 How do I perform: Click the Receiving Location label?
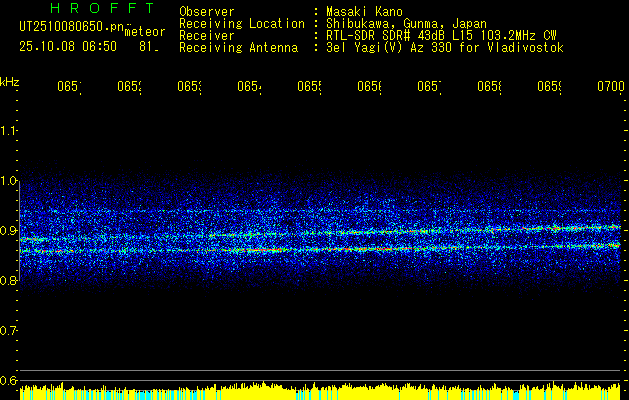tap(242, 24)
